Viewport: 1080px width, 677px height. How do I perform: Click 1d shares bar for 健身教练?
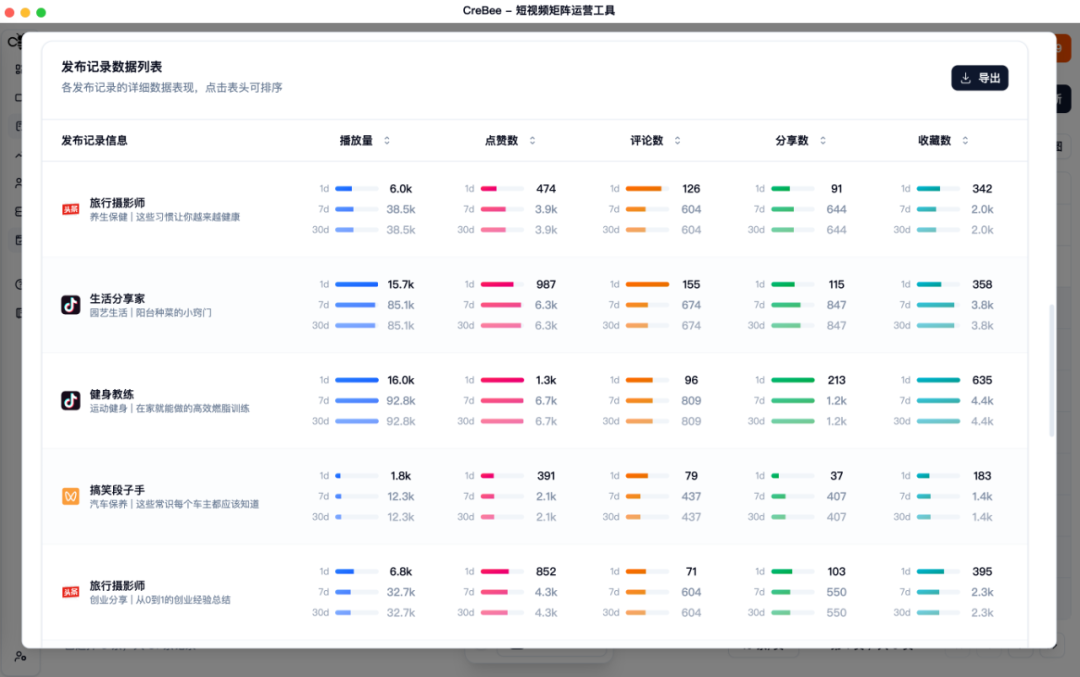coord(793,380)
